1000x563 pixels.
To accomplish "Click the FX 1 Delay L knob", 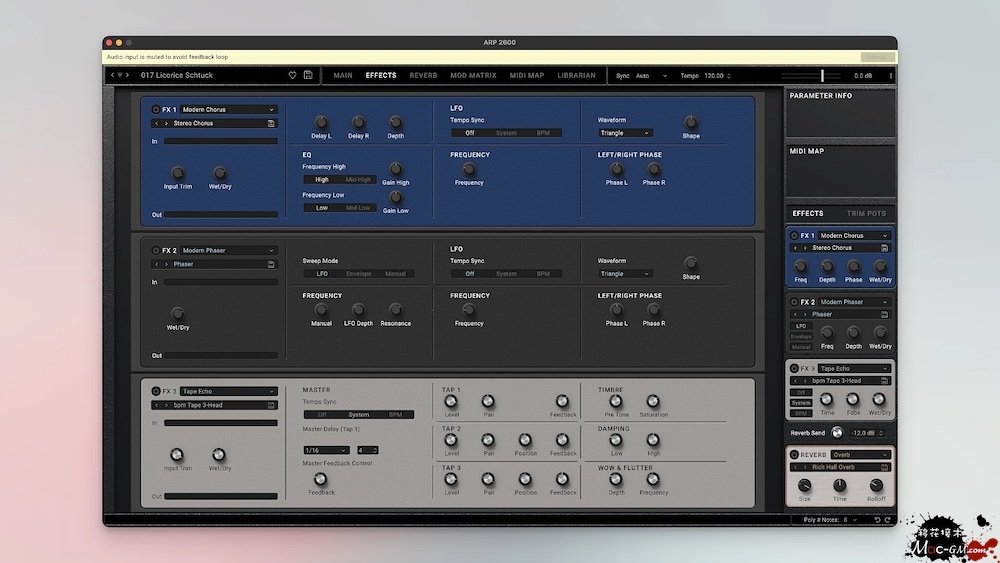I will 321,122.
